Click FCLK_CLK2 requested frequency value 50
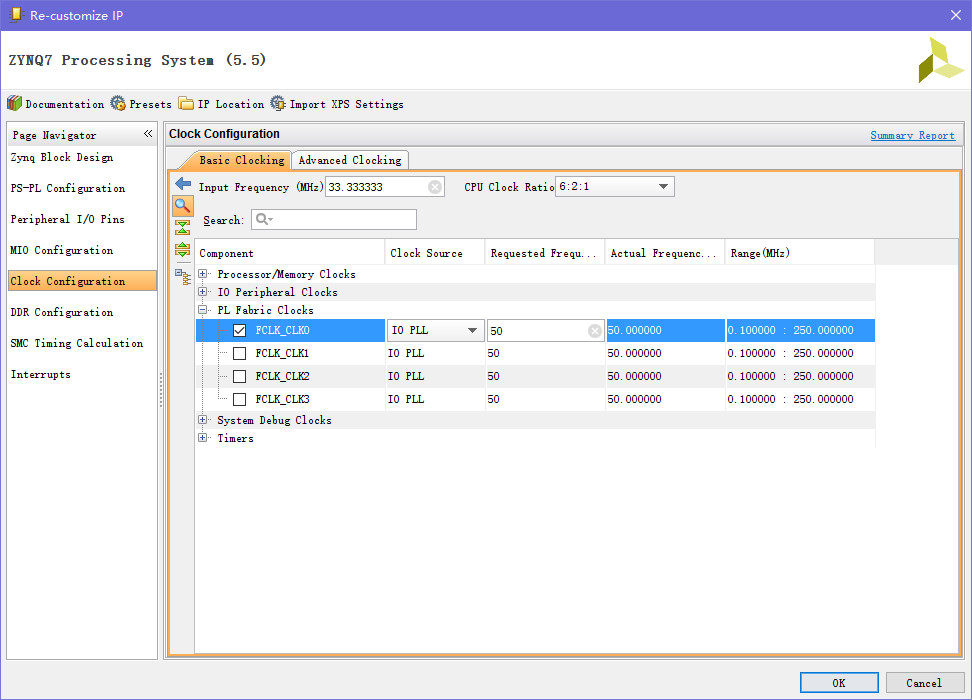Viewport: 972px width, 700px height. 544,376
